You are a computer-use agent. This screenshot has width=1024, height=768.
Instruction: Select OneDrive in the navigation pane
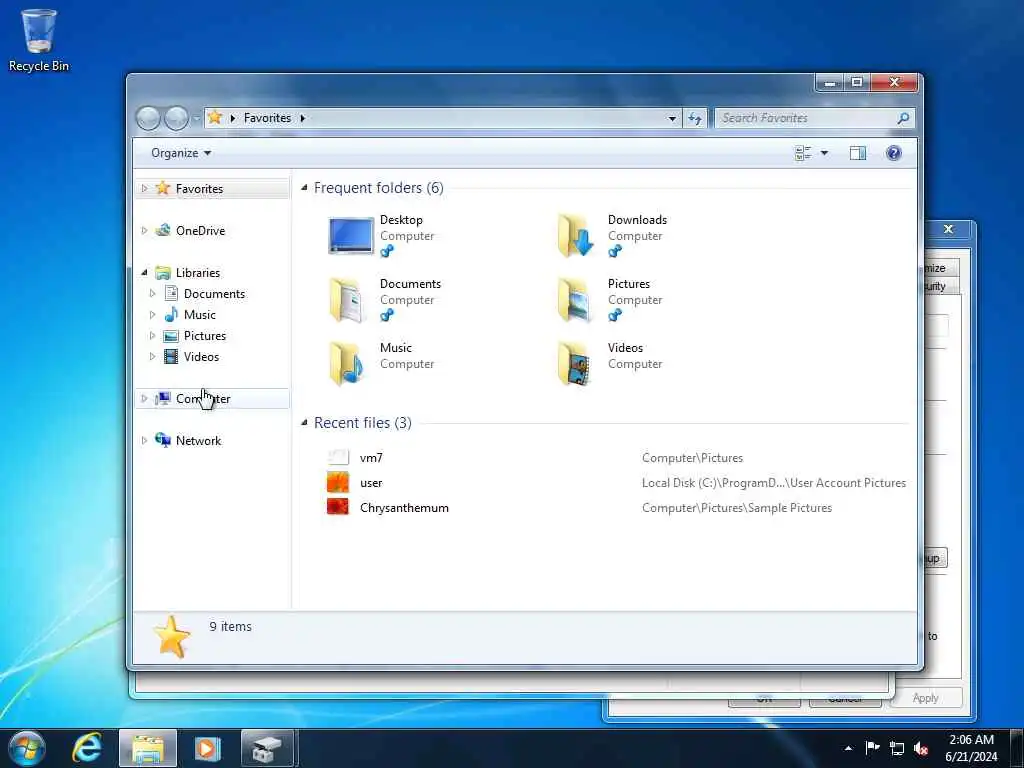pyautogui.click(x=200, y=231)
